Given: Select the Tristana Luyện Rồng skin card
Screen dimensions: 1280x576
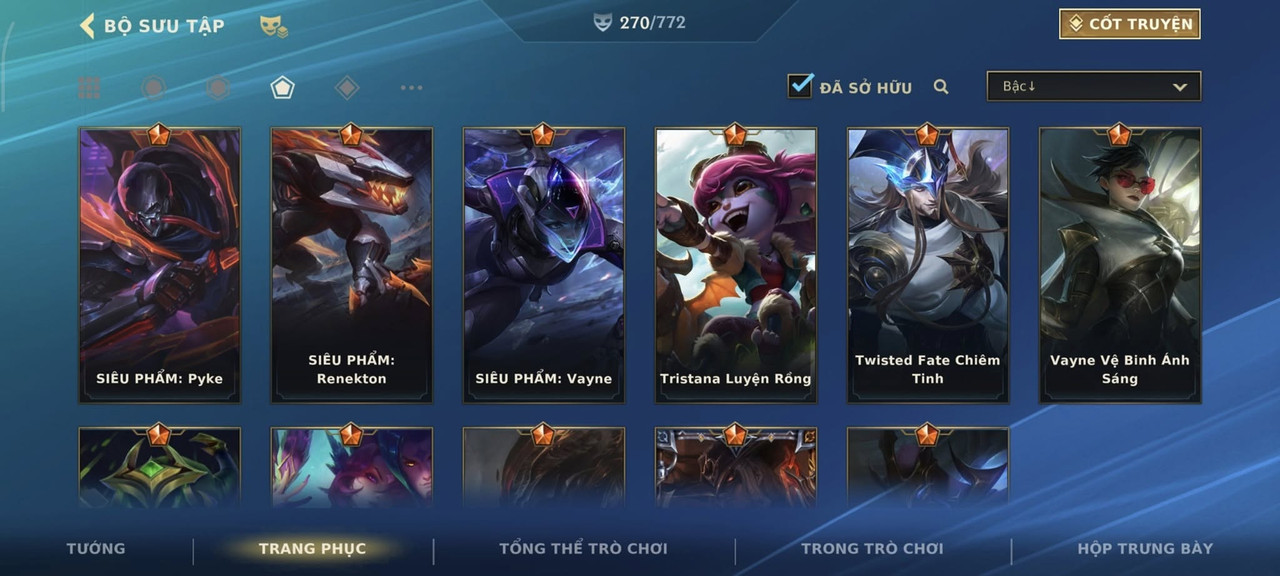Looking at the screenshot, I should coord(736,265).
